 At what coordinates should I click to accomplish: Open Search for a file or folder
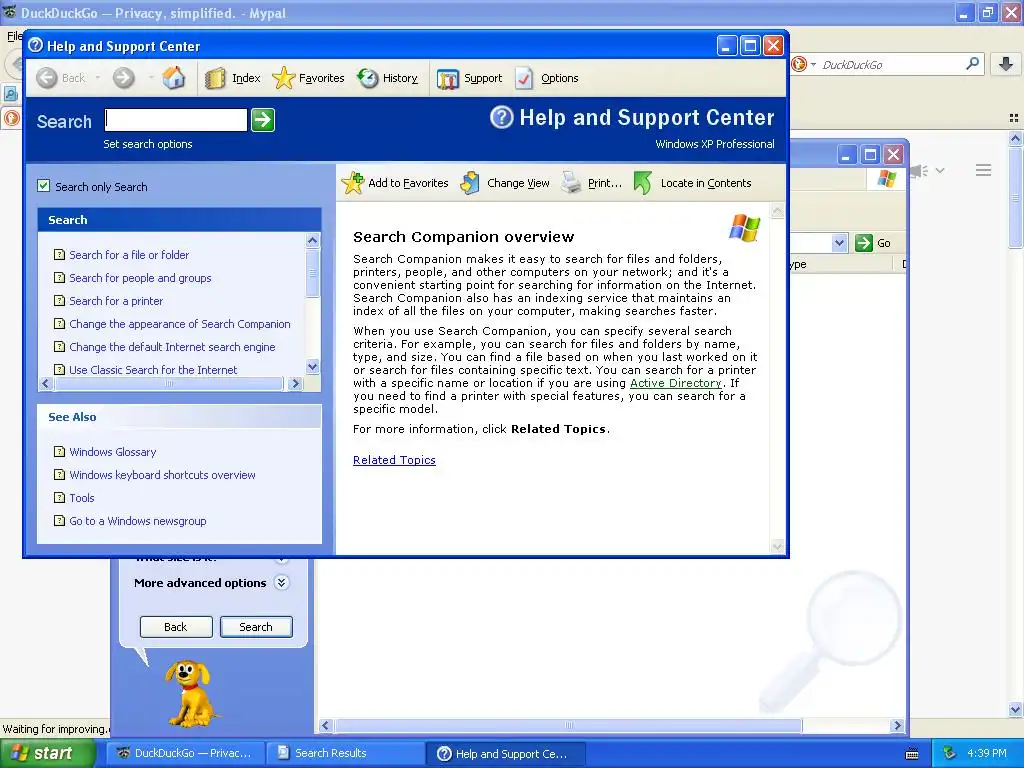(129, 255)
